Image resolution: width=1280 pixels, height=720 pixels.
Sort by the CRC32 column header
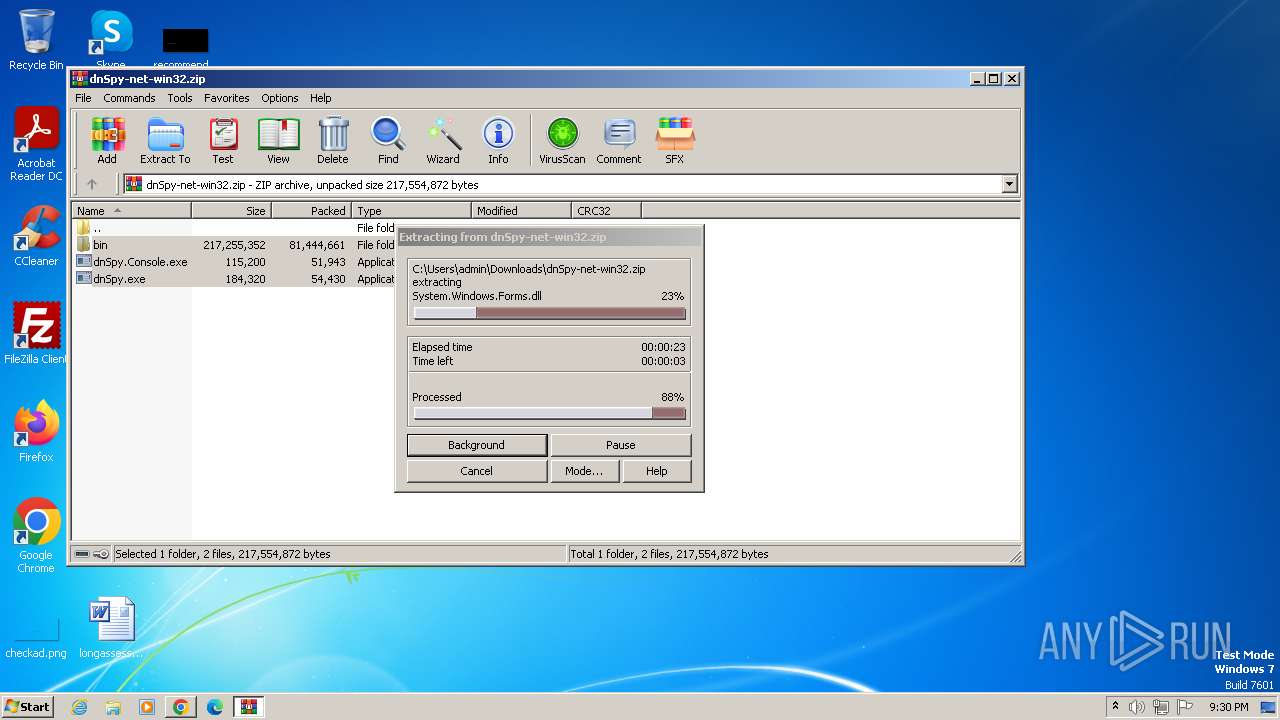coord(606,210)
